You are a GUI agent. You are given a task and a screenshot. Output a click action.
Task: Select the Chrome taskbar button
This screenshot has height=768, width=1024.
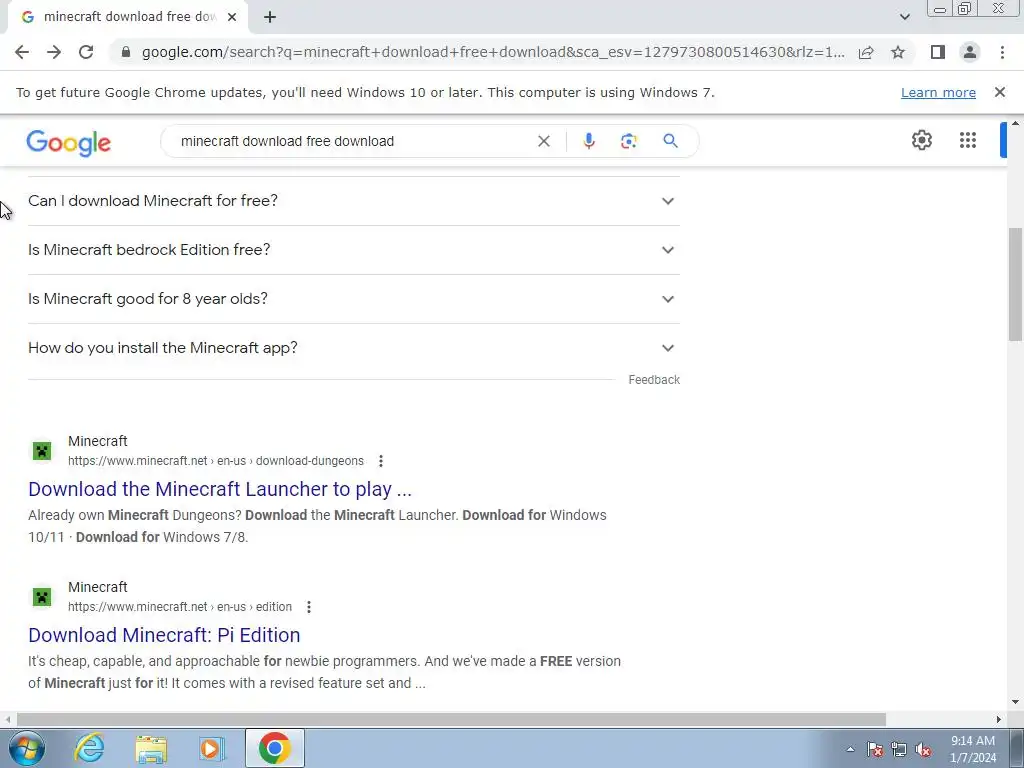coord(274,748)
